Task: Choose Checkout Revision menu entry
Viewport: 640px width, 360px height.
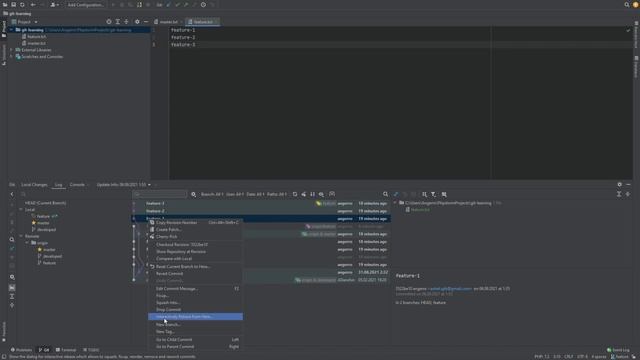Action: 195,244
